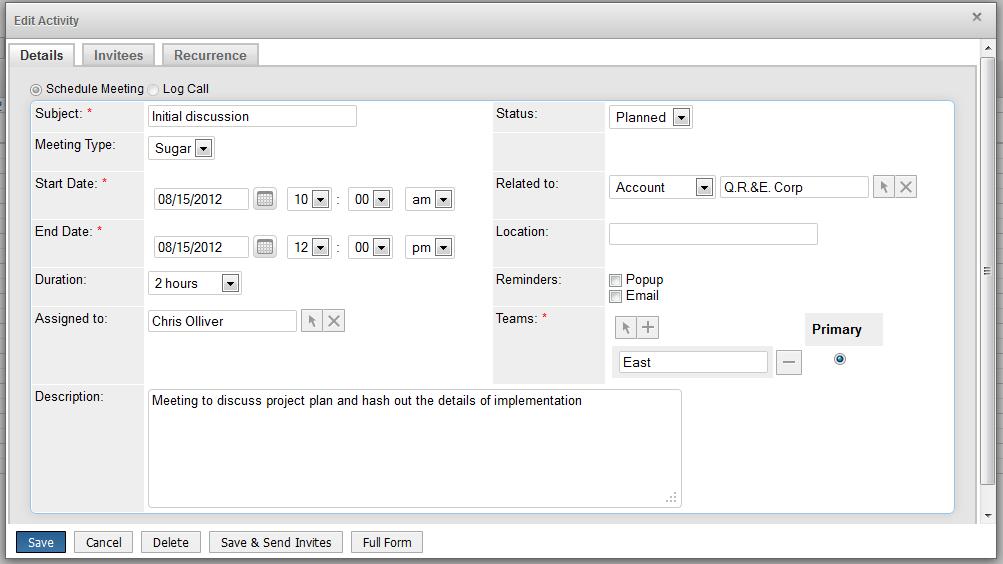This screenshot has width=1003, height=564.
Task: Switch to Invitees tab
Action: point(118,55)
